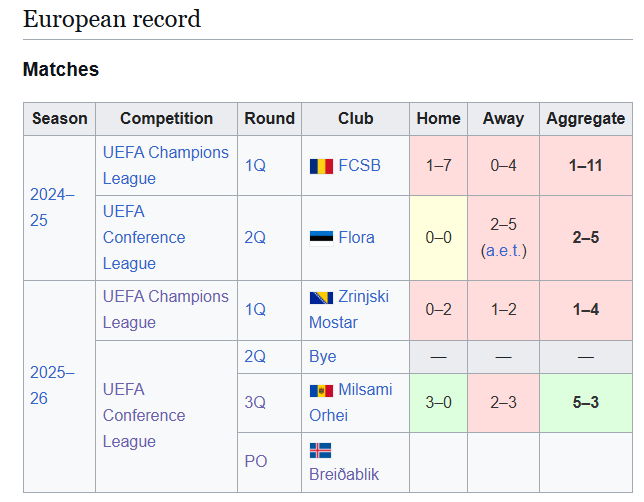
Task: Click the Bosnia flag icon beside Zrinjski
Action: pos(321,298)
